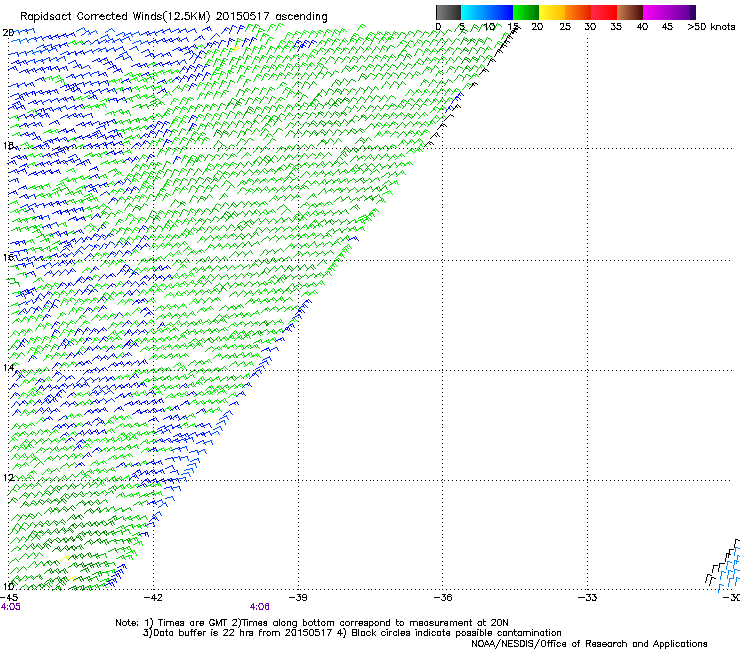Click the longitude label '-42'
This screenshot has width=740, height=650.
(153, 598)
